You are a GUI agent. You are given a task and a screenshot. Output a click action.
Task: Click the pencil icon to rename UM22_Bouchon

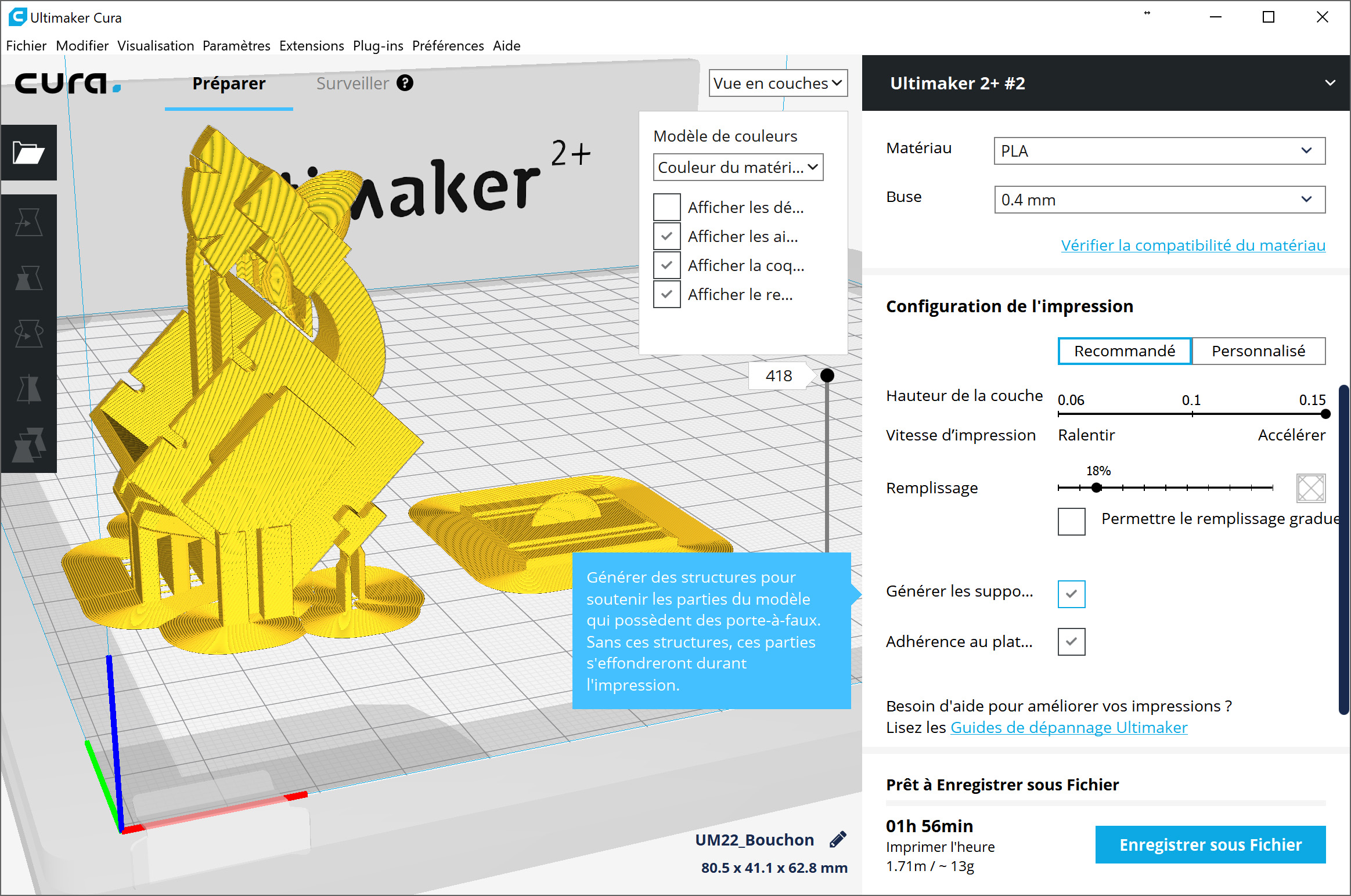(838, 839)
